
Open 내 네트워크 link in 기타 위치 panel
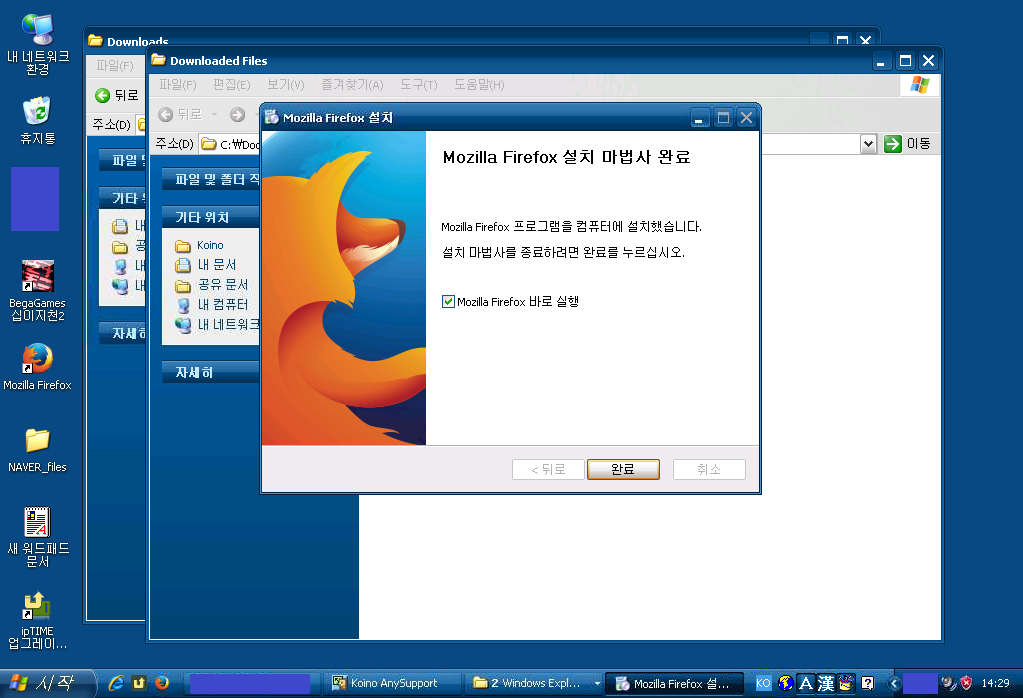tap(228, 324)
